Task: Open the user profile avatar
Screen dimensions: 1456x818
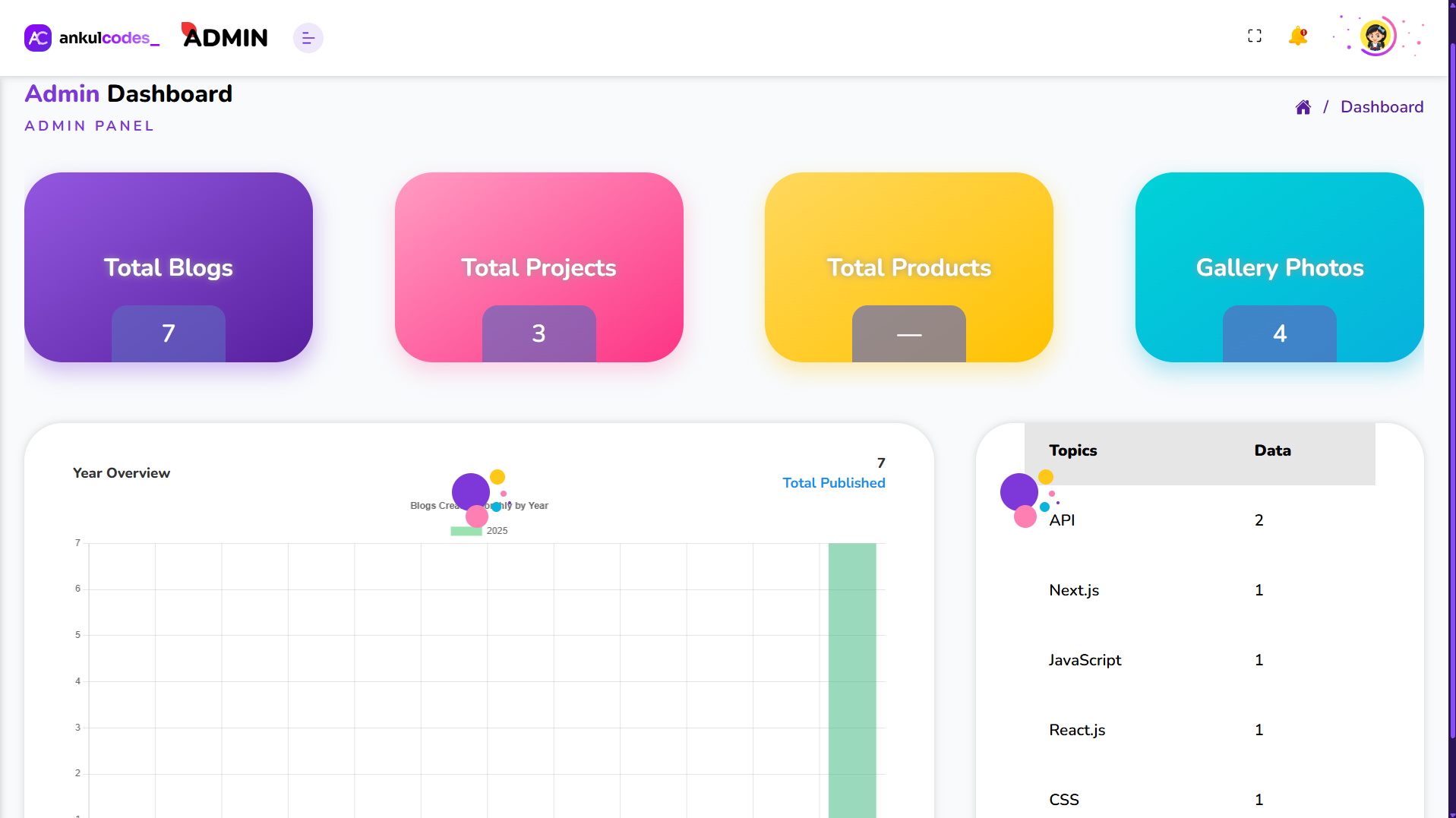Action: 1376,36
